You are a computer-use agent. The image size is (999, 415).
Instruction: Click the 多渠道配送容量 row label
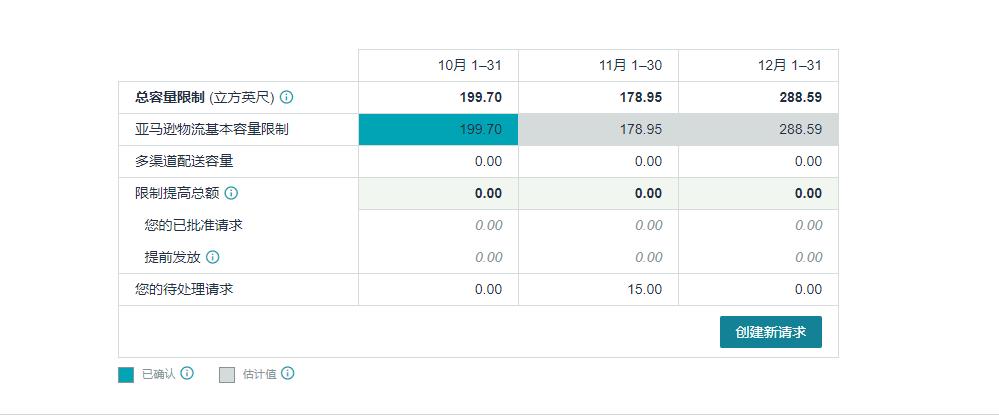[184, 161]
